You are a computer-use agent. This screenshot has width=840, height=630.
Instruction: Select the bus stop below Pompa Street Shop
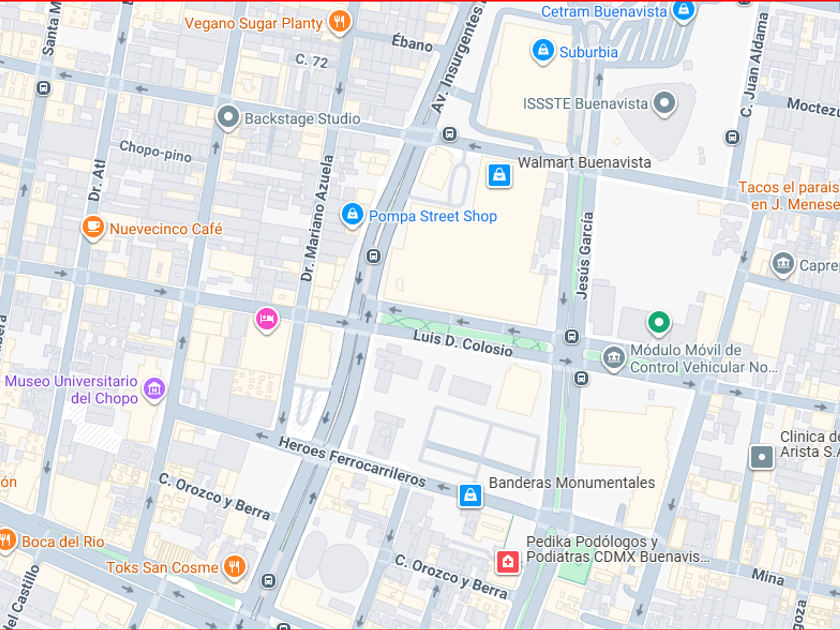click(x=373, y=256)
